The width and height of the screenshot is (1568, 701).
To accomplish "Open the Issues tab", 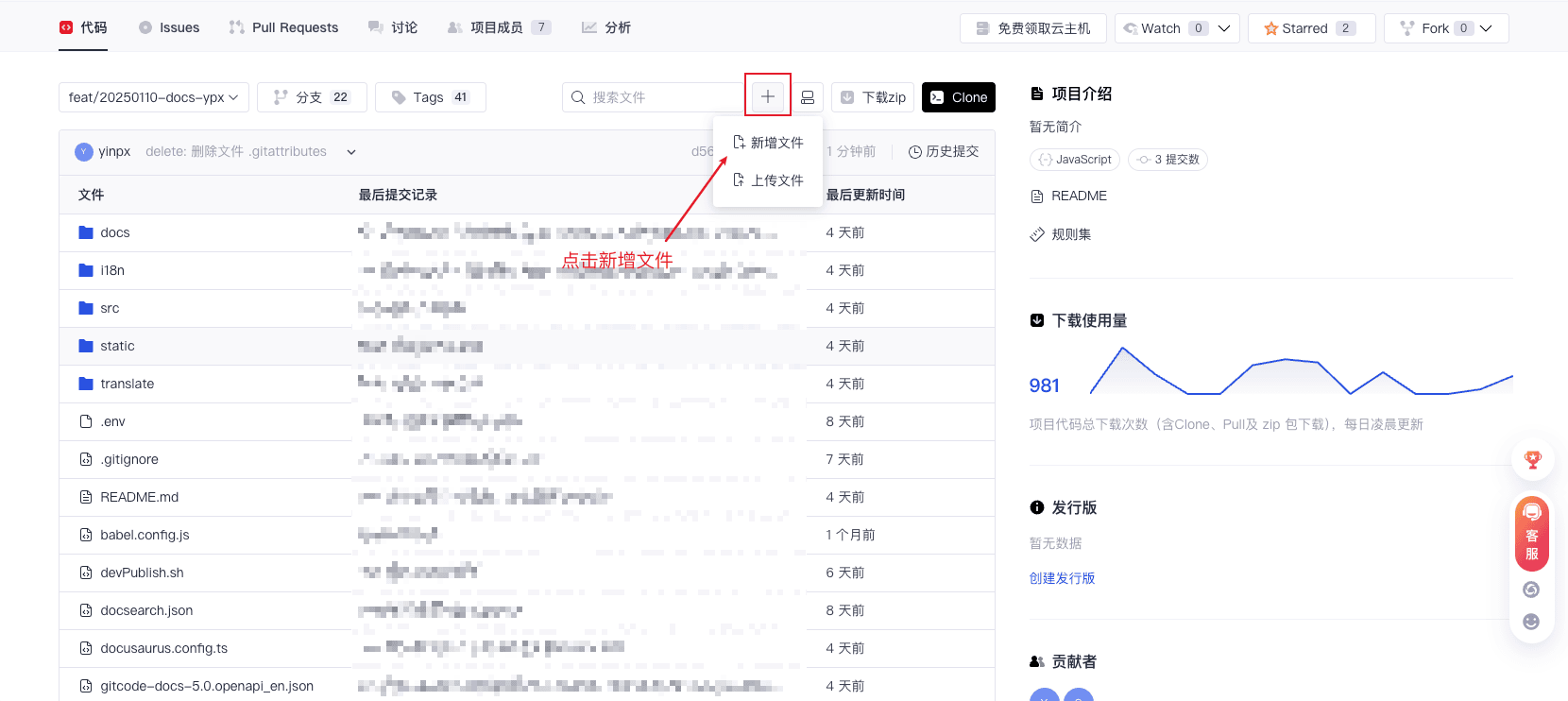I will click(169, 27).
